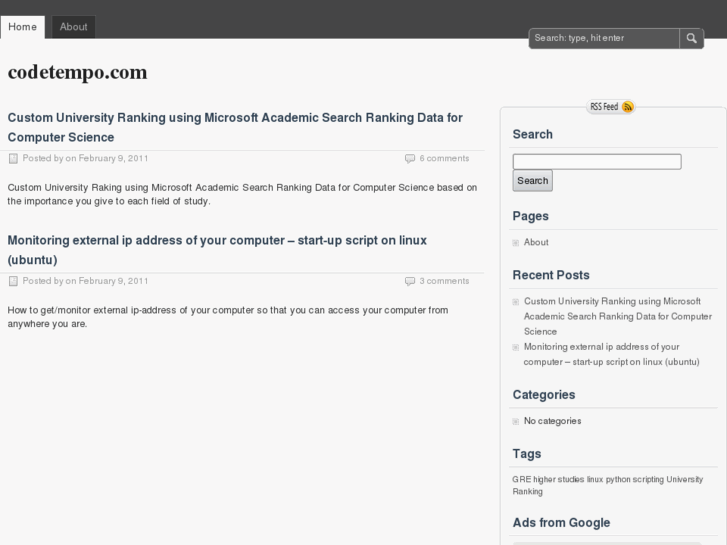Click comment bubble icon next to 3 comments
Screen dimensions: 727x545
pyautogui.click(x=410, y=281)
